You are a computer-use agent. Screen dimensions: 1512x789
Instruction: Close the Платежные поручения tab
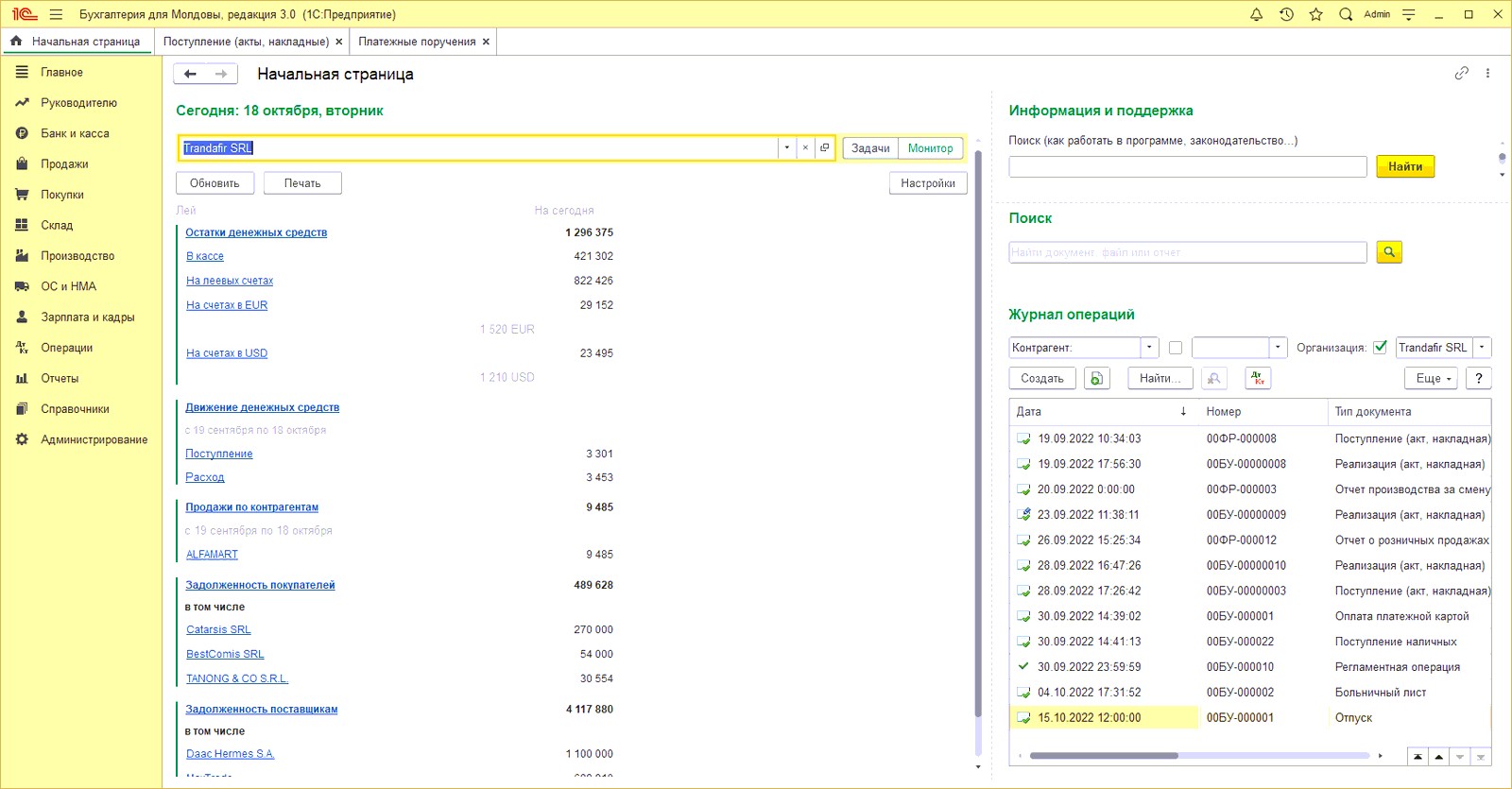[486, 42]
